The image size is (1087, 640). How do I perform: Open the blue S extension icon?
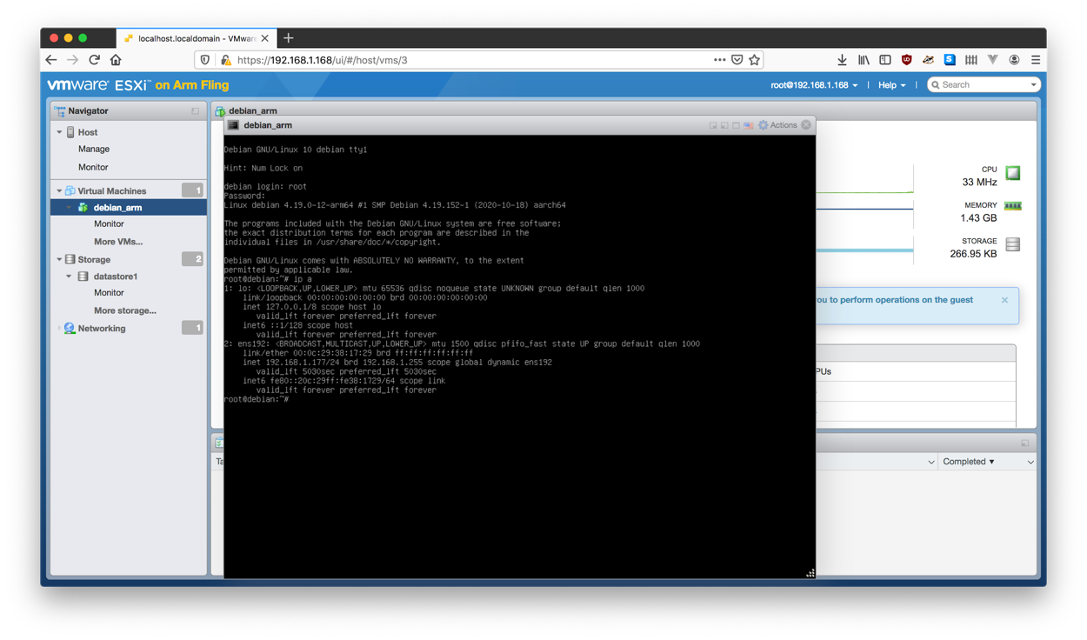pos(950,60)
